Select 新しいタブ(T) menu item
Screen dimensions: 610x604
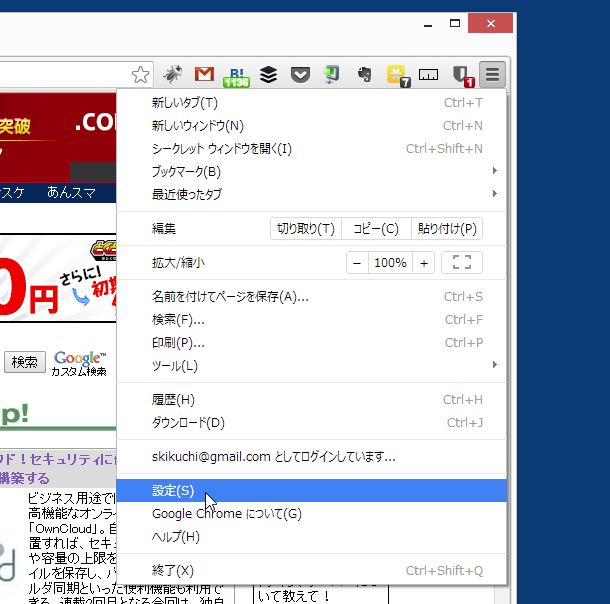311,103
